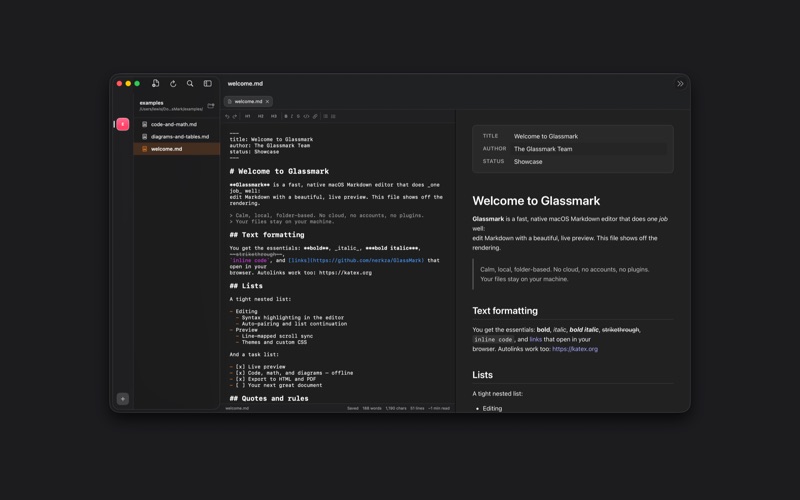Viewport: 800px width, 500px height.
Task: Click the 'links' hyperlink in the preview
Action: tap(536, 339)
